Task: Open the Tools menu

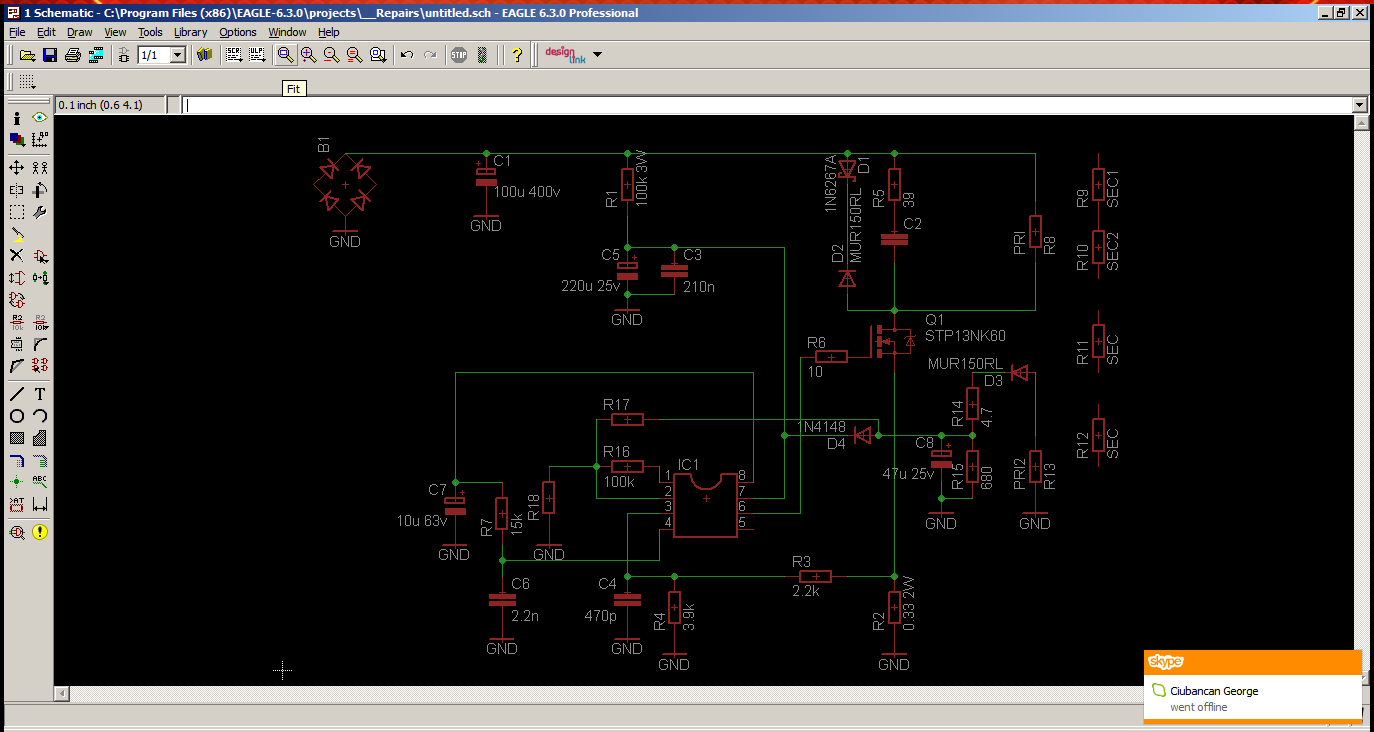Action: coord(150,32)
